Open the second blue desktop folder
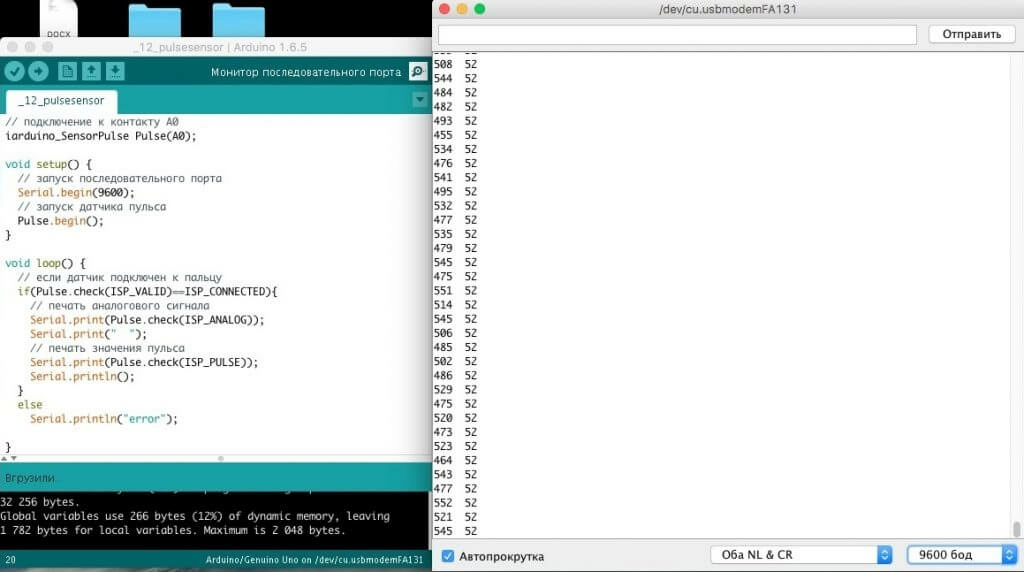Screen dimensions: 1024x572 pos(238,20)
